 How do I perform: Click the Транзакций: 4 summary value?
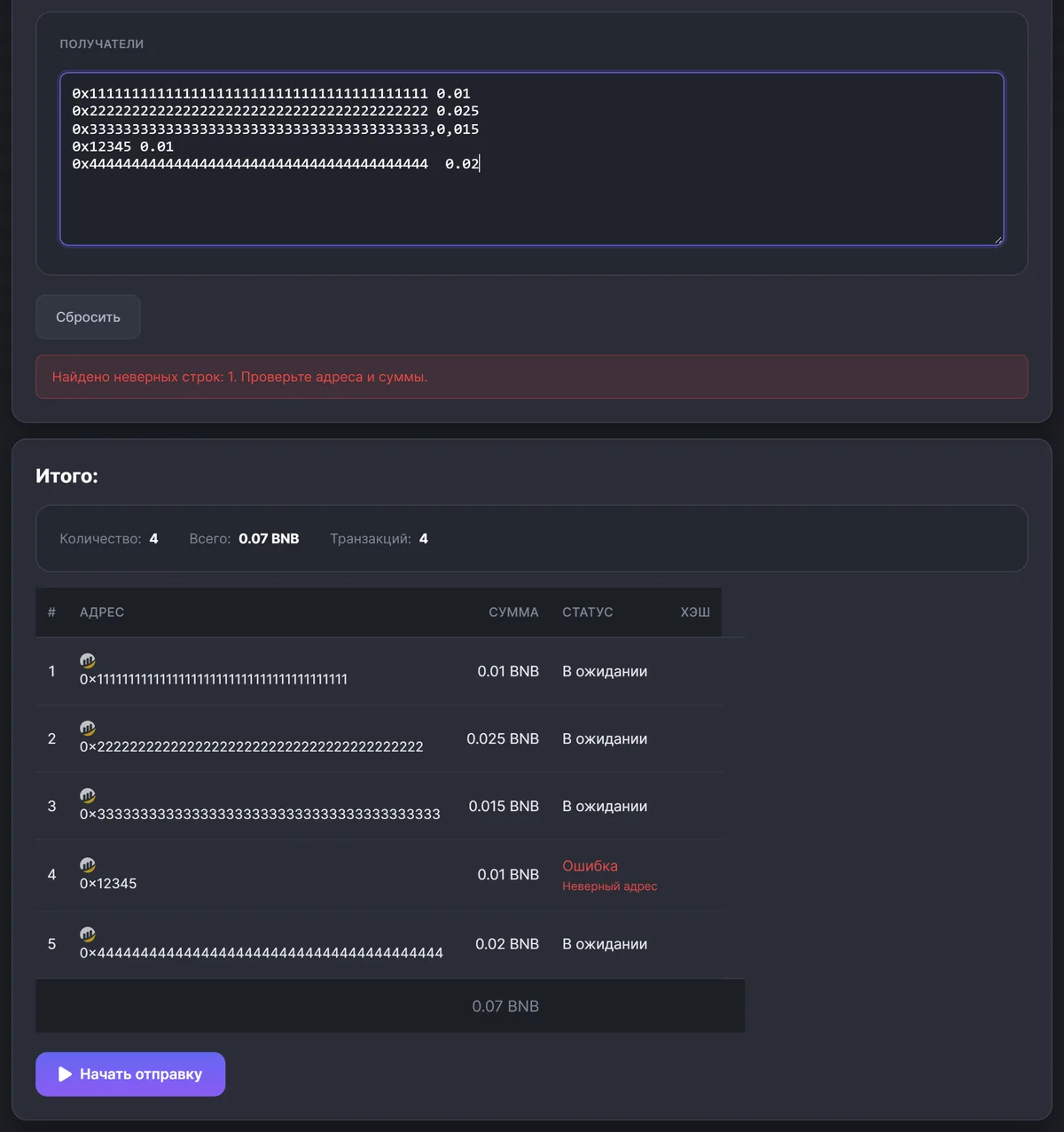[x=379, y=539]
